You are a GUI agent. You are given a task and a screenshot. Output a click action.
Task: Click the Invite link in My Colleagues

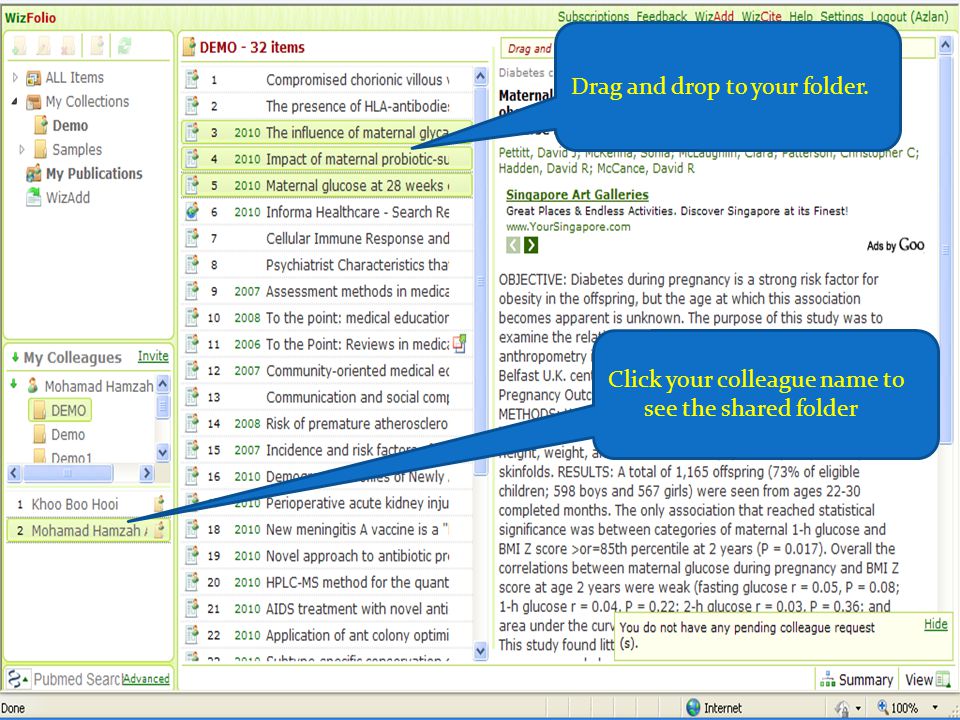pos(153,356)
